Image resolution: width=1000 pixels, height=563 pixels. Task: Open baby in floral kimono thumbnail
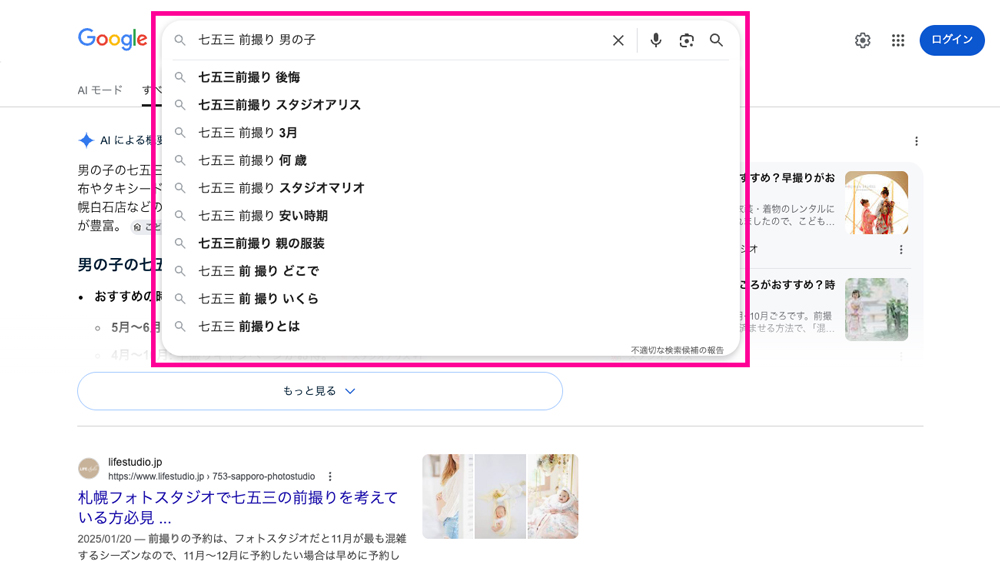point(553,497)
